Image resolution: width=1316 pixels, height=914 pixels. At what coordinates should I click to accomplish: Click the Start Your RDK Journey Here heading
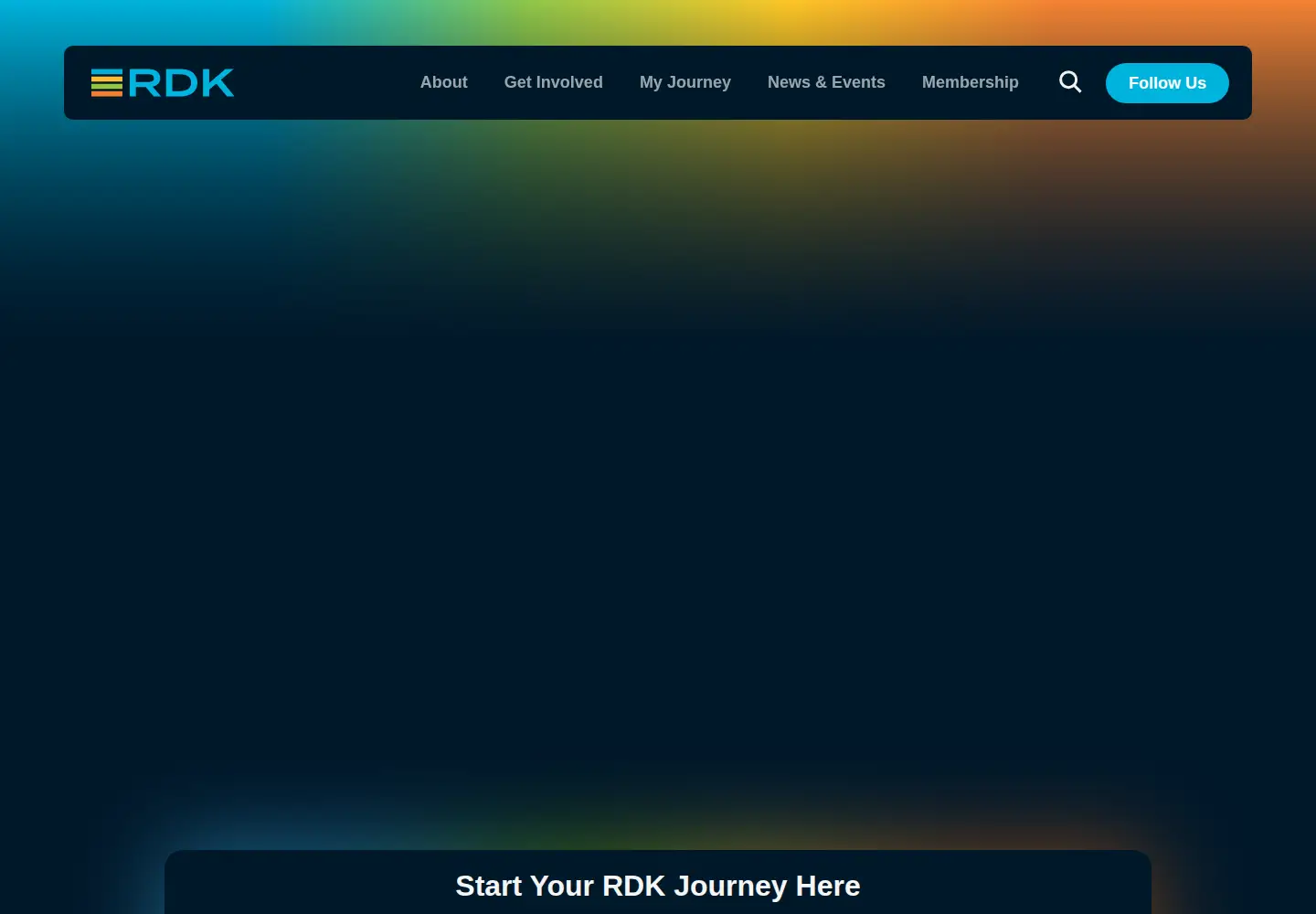pyautogui.click(x=658, y=886)
